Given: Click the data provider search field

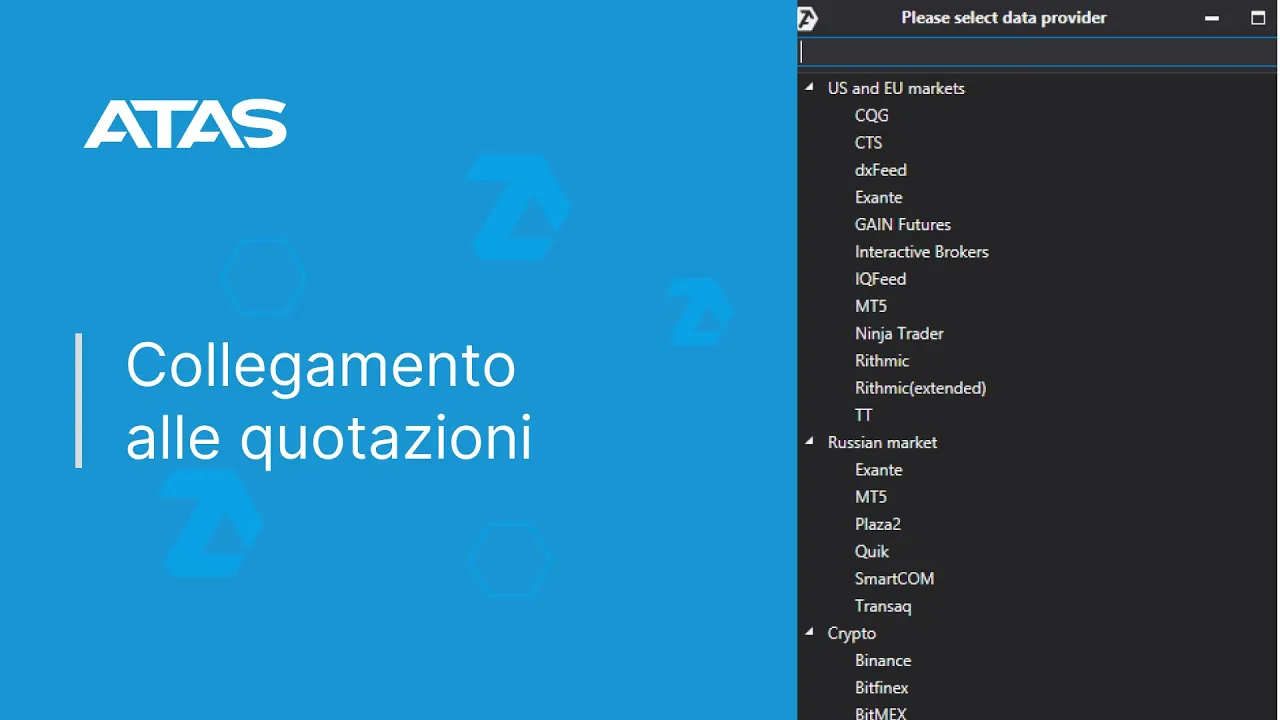Looking at the screenshot, I should 1037,52.
